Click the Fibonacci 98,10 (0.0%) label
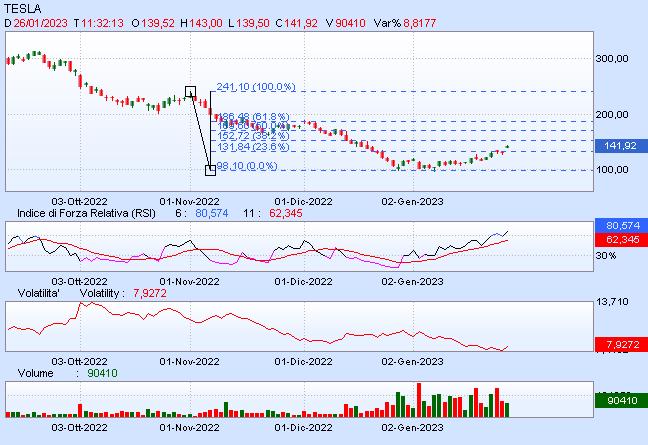This screenshot has width=648, height=445. [x=247, y=166]
